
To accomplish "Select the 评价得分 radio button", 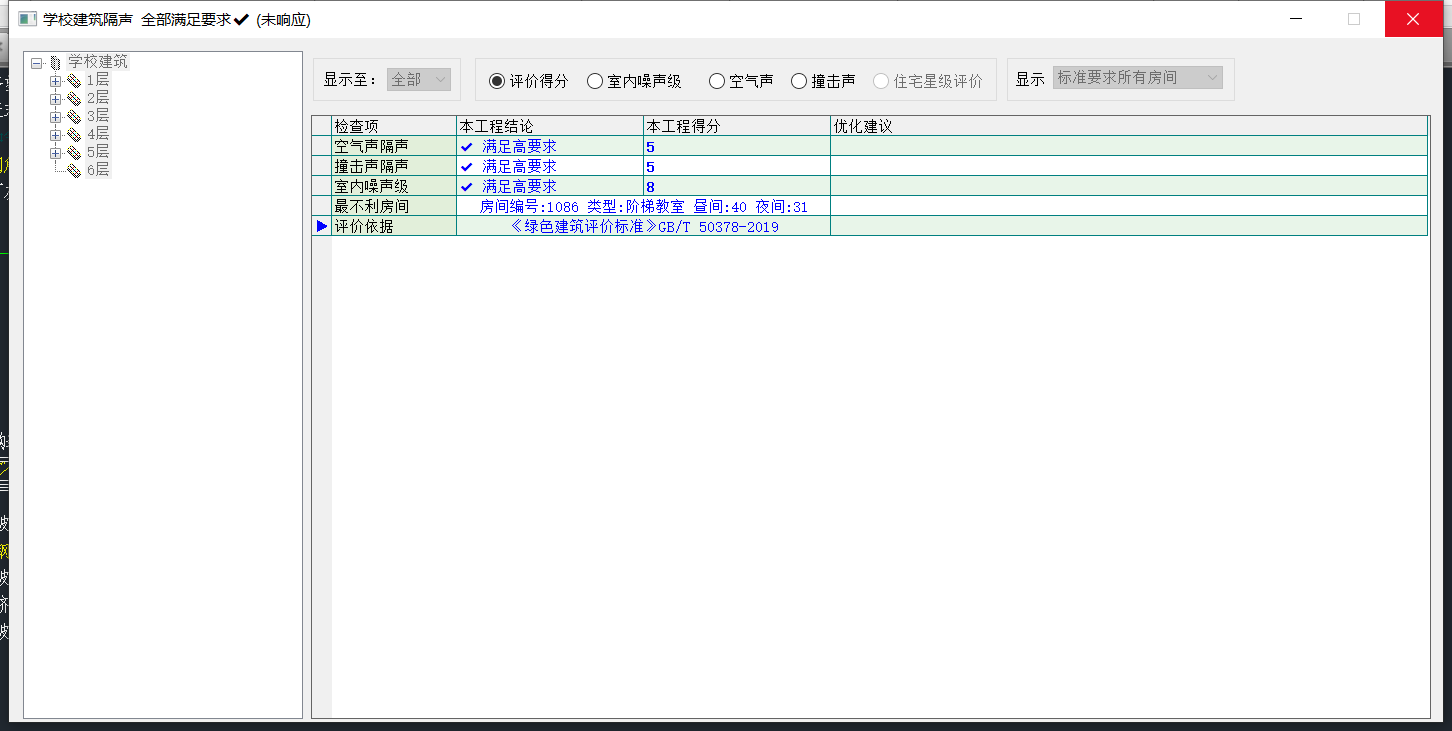I will click(497, 81).
